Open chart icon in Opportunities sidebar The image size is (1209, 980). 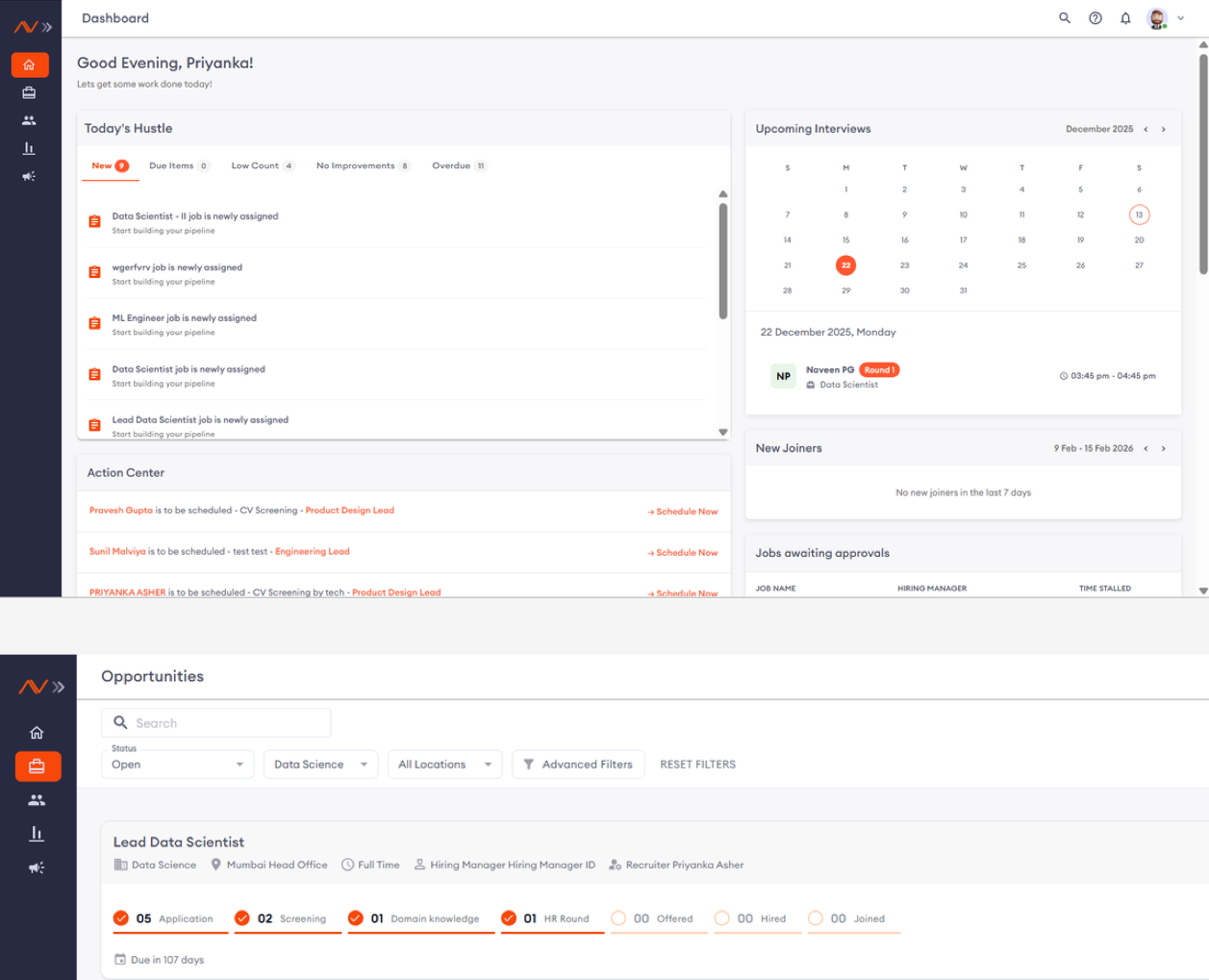38,834
